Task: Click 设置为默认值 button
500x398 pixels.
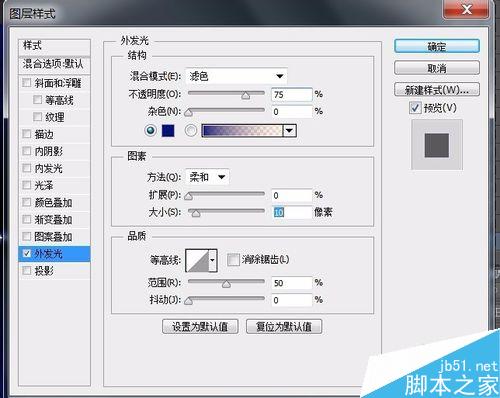Action: (x=200, y=326)
